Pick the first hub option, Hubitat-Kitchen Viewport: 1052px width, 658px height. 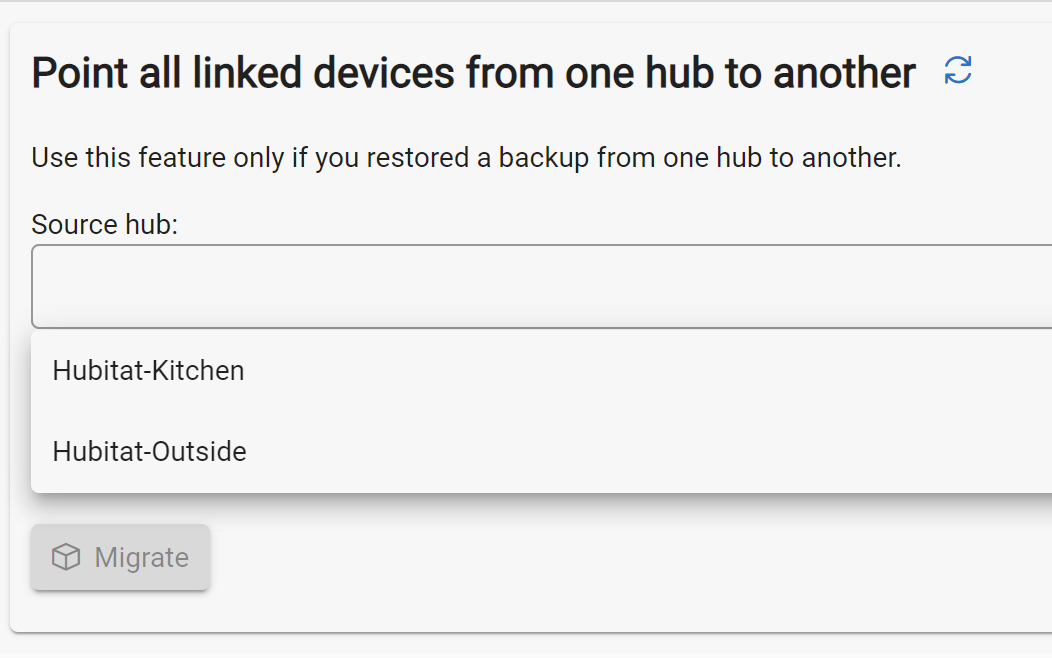click(x=148, y=371)
